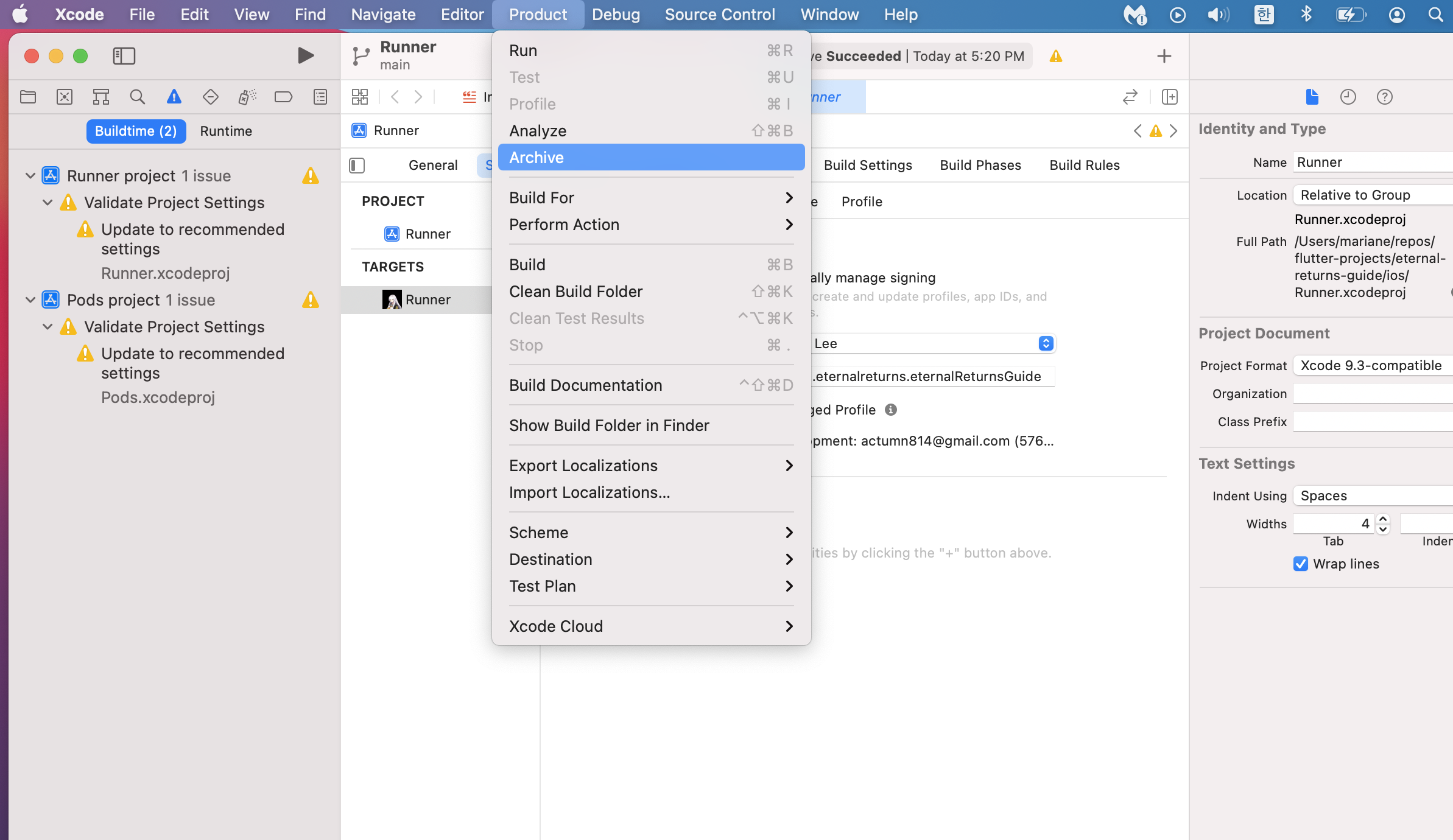Collapse the Pods project issue group
Image resolution: width=1453 pixels, height=840 pixels.
tap(30, 300)
